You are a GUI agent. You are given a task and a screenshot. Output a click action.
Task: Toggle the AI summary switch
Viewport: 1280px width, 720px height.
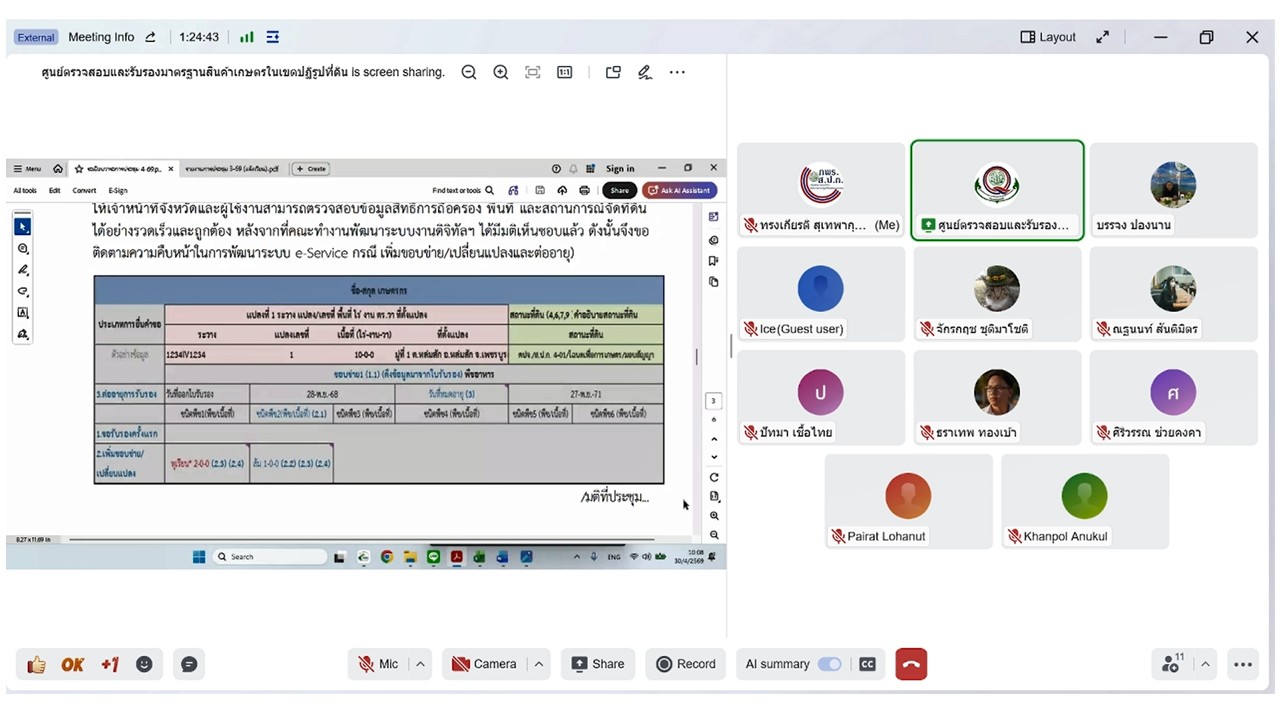point(829,664)
